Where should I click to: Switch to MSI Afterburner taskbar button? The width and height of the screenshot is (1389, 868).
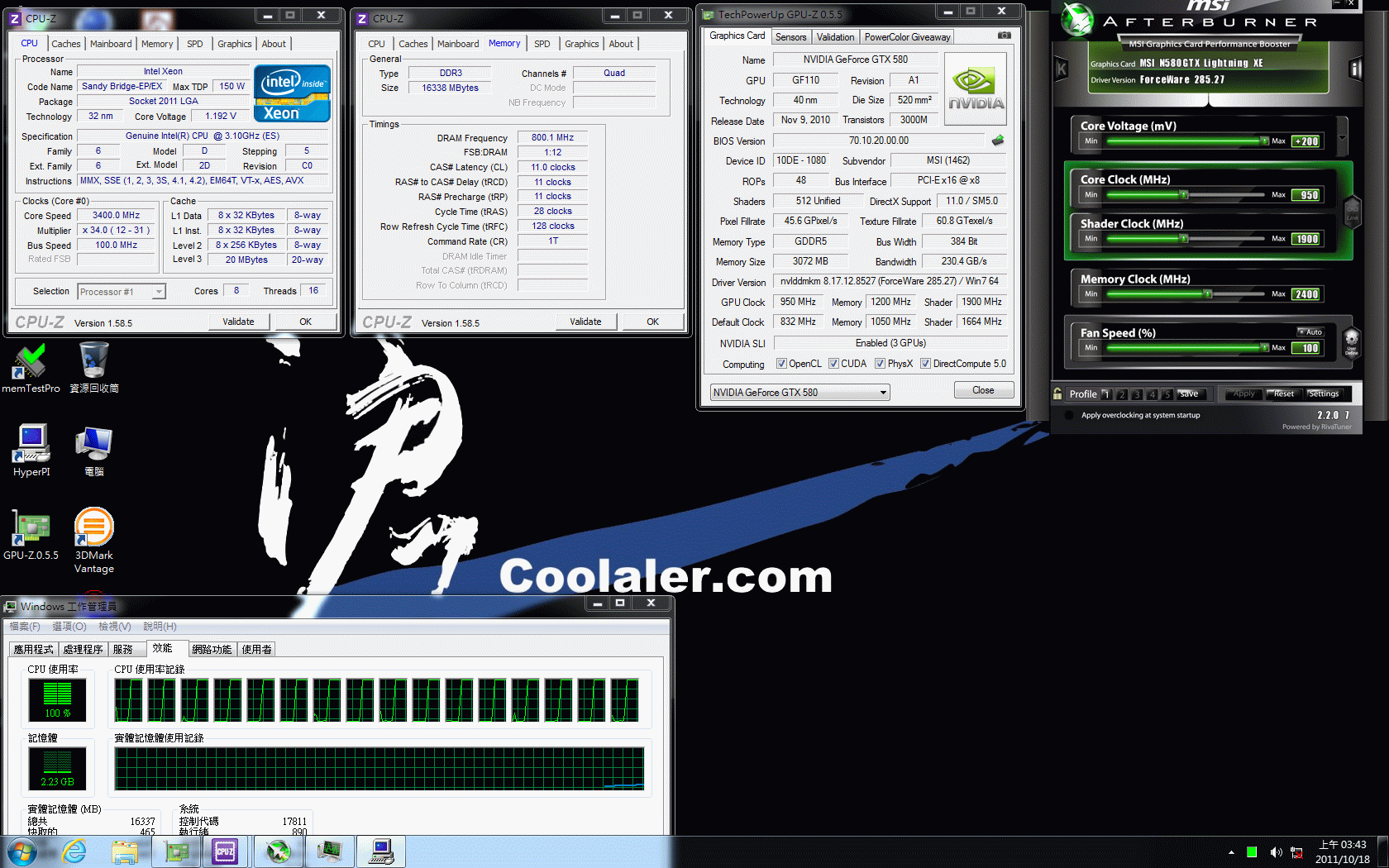[x=279, y=851]
